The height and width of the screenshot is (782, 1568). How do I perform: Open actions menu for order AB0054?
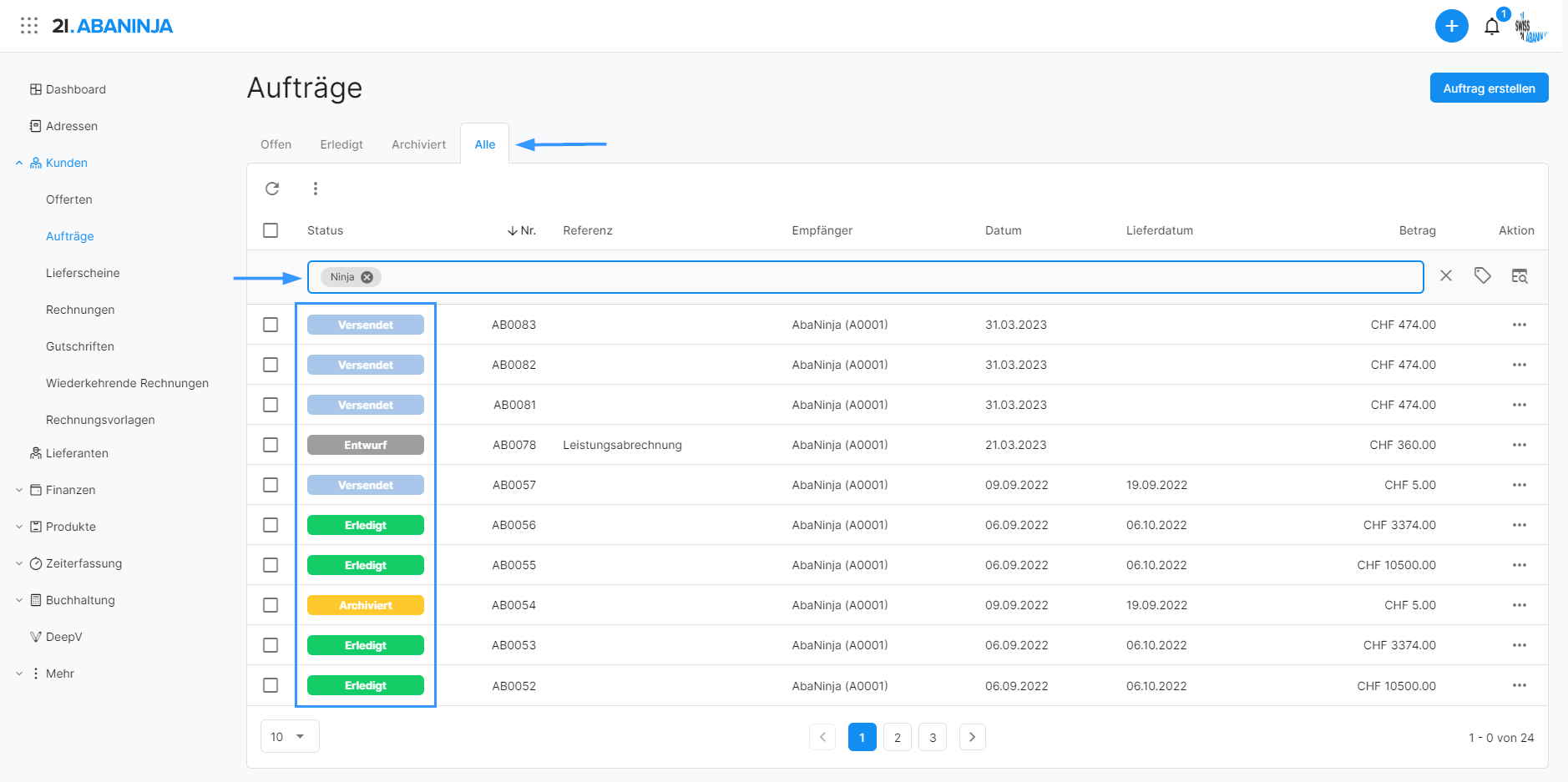tap(1519, 605)
